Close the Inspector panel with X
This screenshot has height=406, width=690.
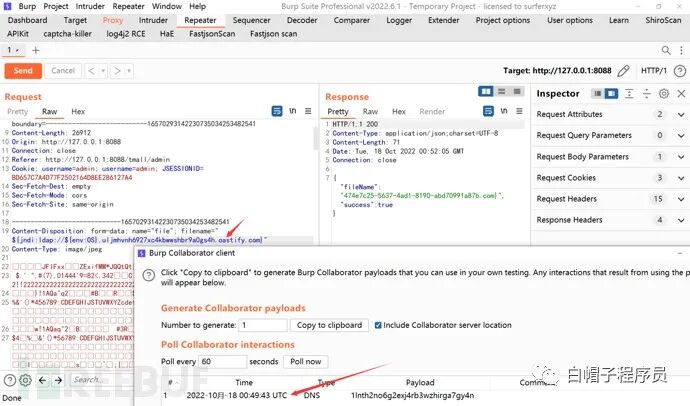[681, 94]
